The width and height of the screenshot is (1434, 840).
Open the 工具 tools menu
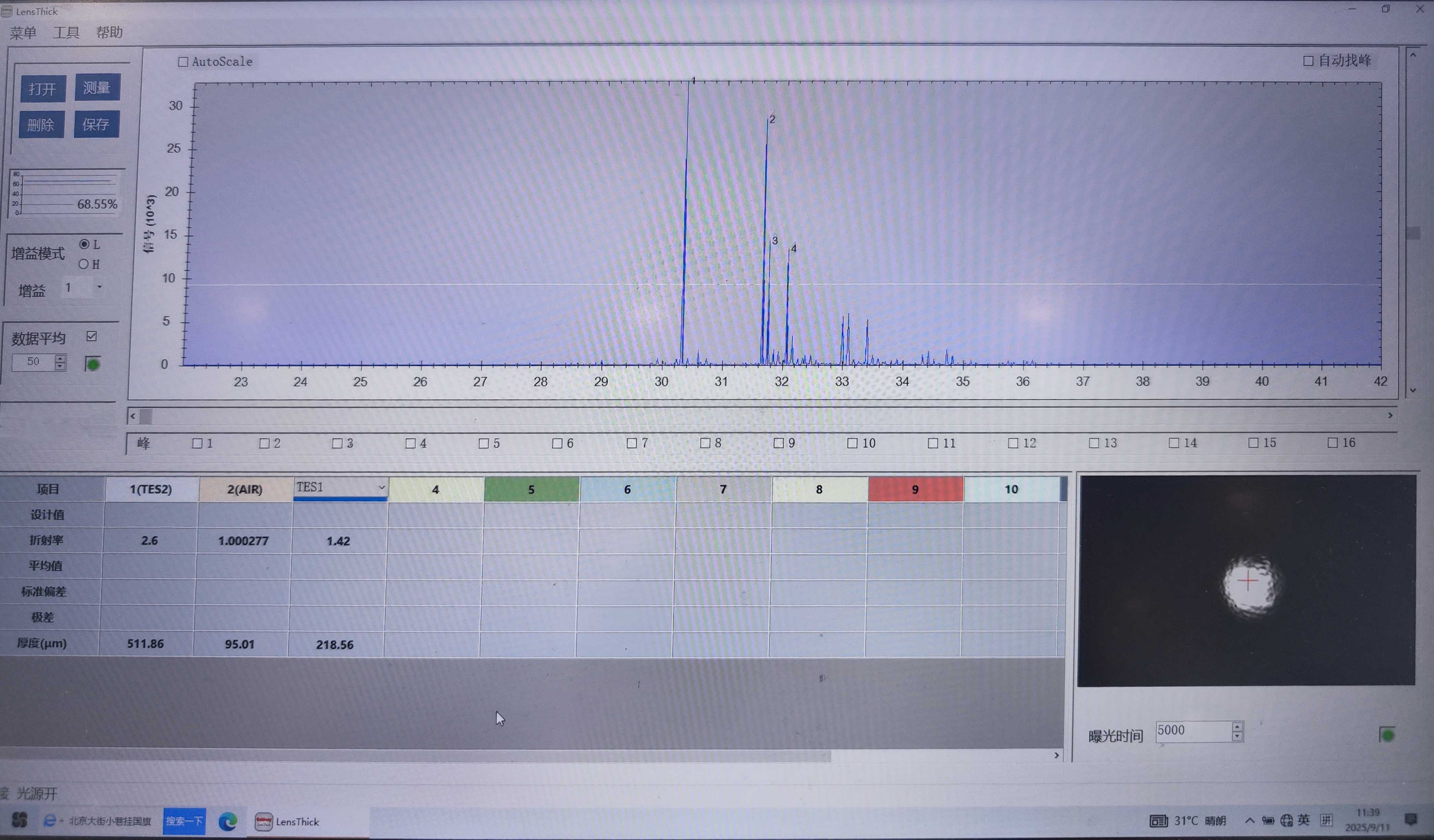pos(66,33)
